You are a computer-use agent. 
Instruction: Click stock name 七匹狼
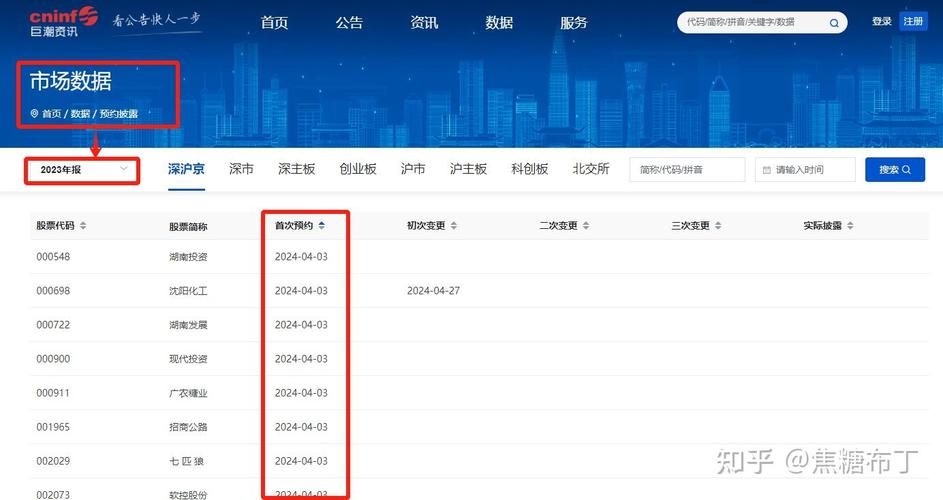point(186,461)
